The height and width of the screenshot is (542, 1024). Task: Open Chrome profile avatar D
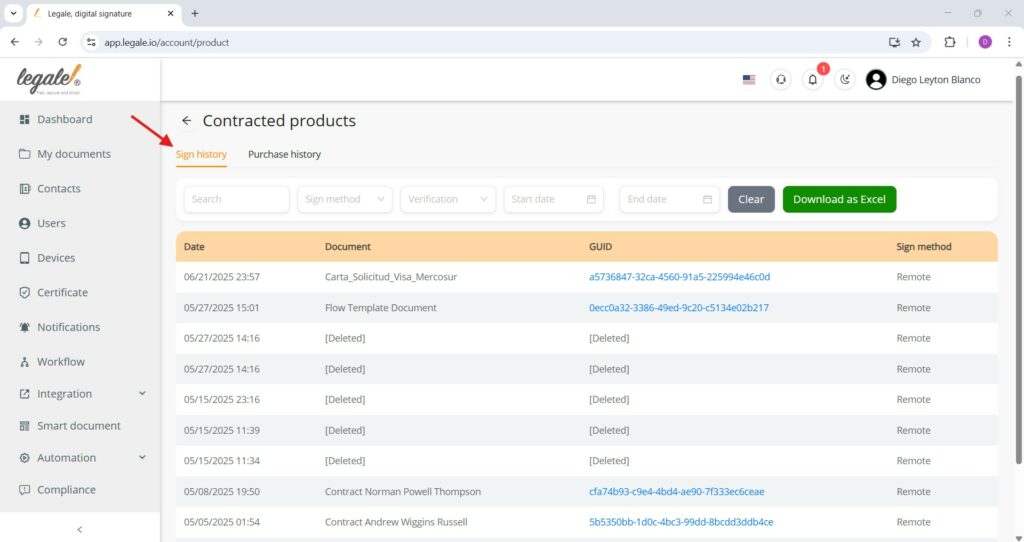tap(985, 42)
